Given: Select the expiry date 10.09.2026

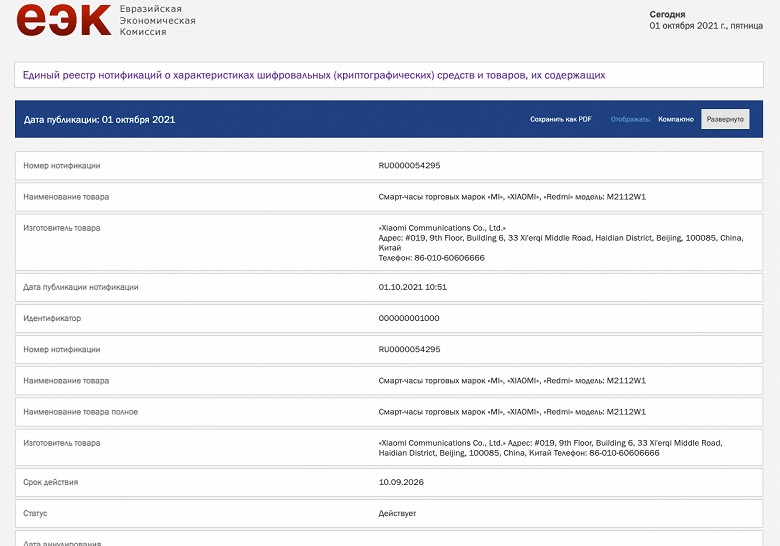Looking at the screenshot, I should tap(401, 482).
